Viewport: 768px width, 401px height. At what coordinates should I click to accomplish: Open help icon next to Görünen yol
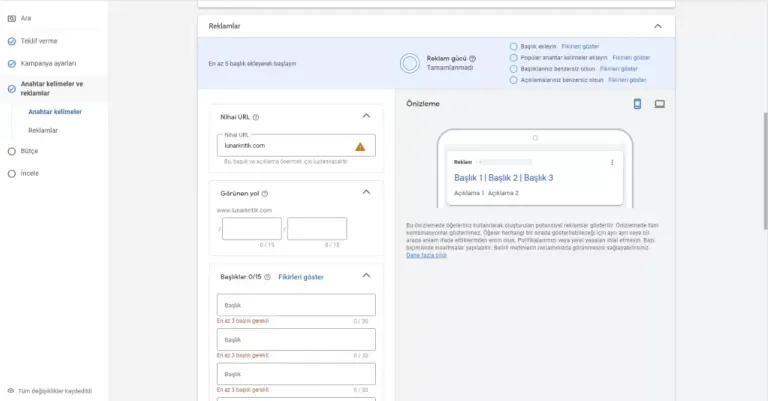click(265, 194)
